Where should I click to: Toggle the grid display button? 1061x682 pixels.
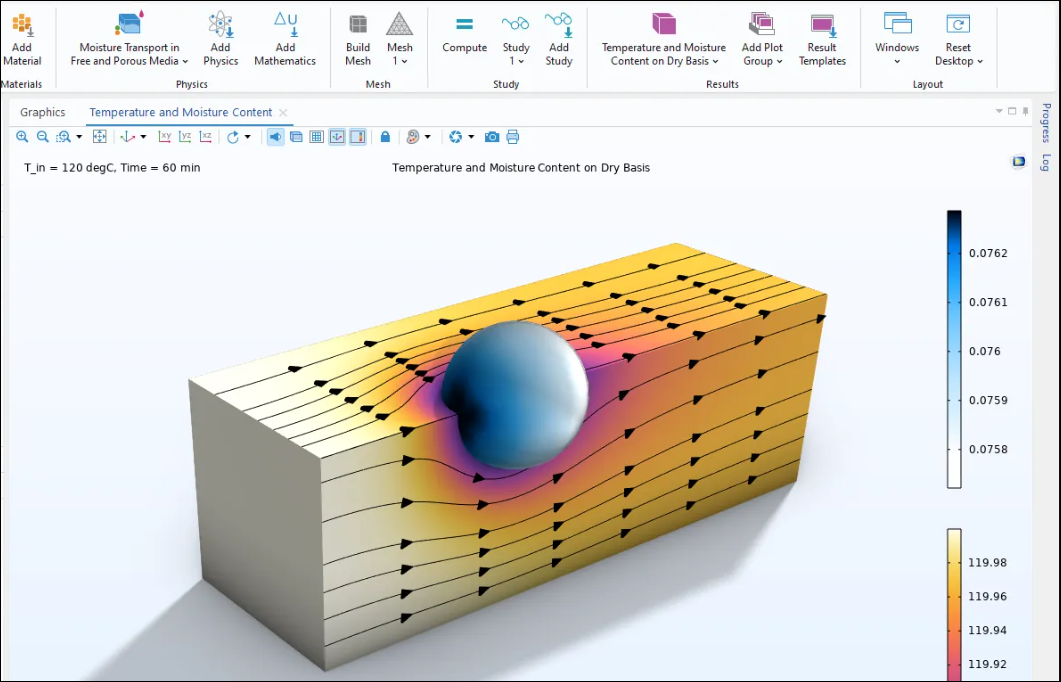tap(316, 137)
